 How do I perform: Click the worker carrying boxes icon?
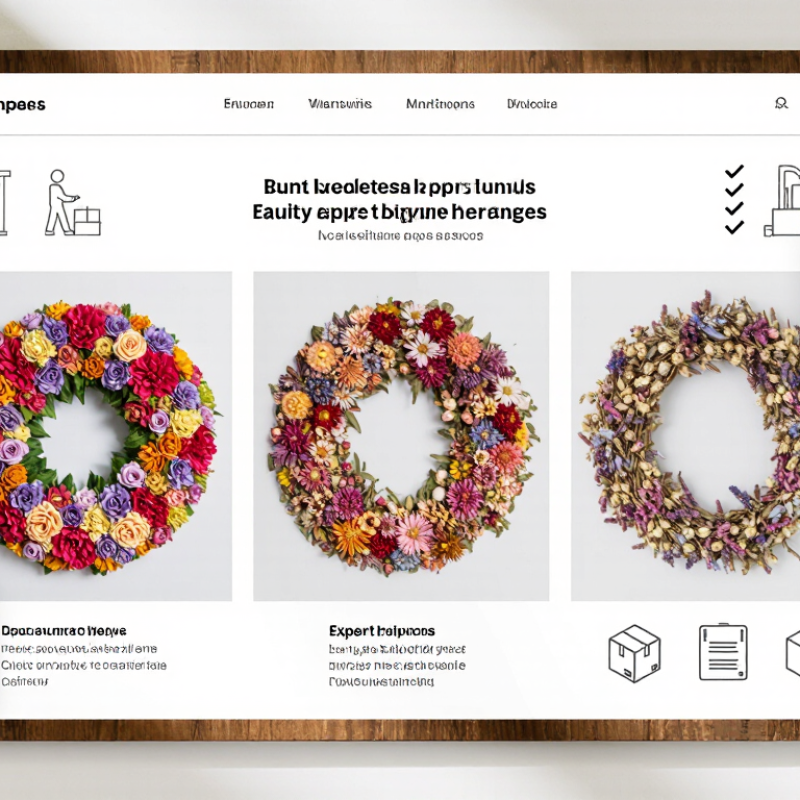(73, 203)
